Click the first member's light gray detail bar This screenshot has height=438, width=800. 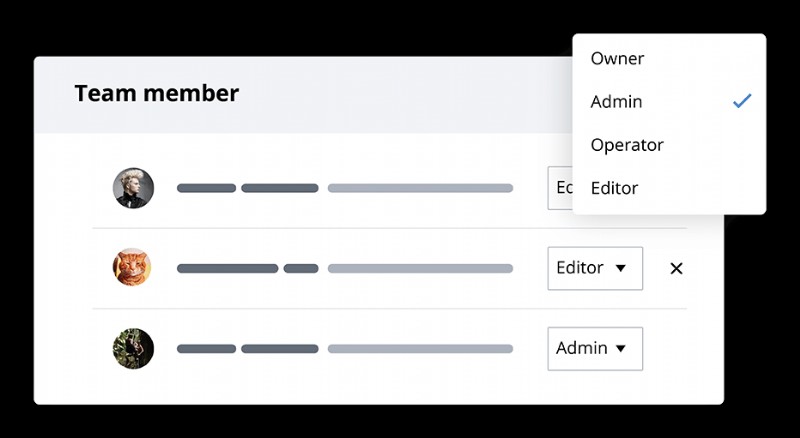pyautogui.click(x=420, y=188)
